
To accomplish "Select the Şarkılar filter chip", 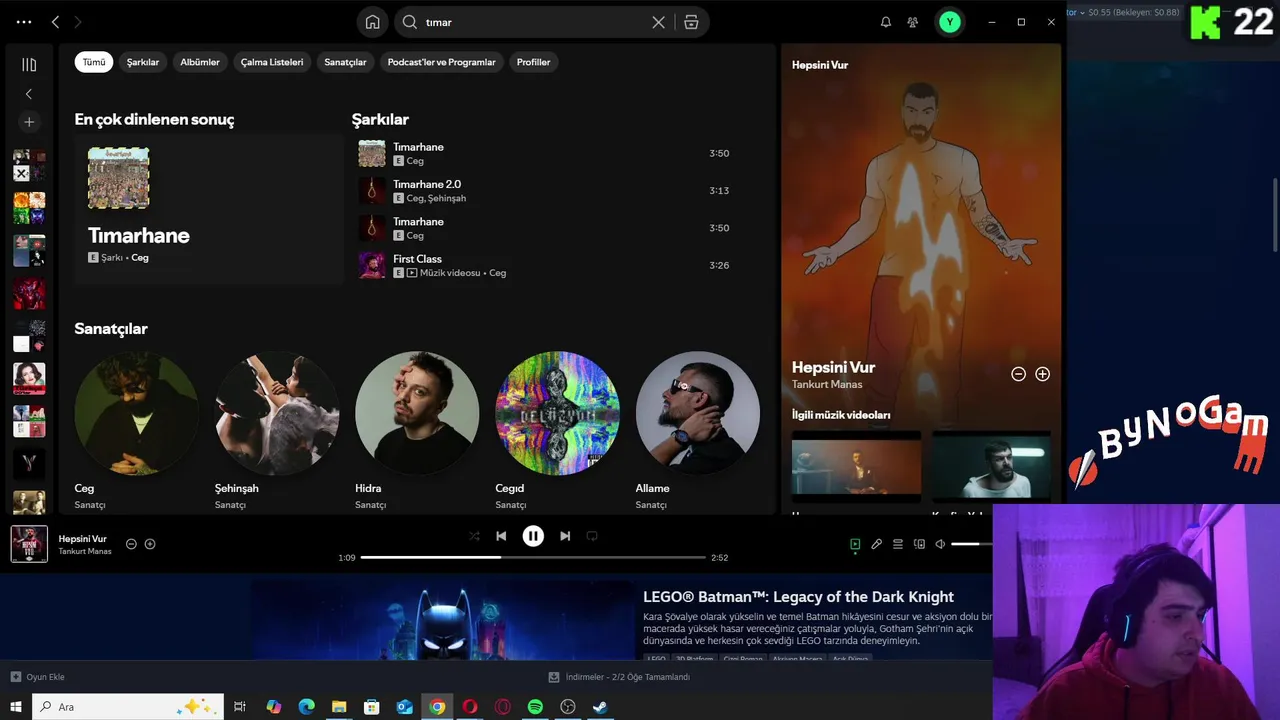I will [x=143, y=62].
